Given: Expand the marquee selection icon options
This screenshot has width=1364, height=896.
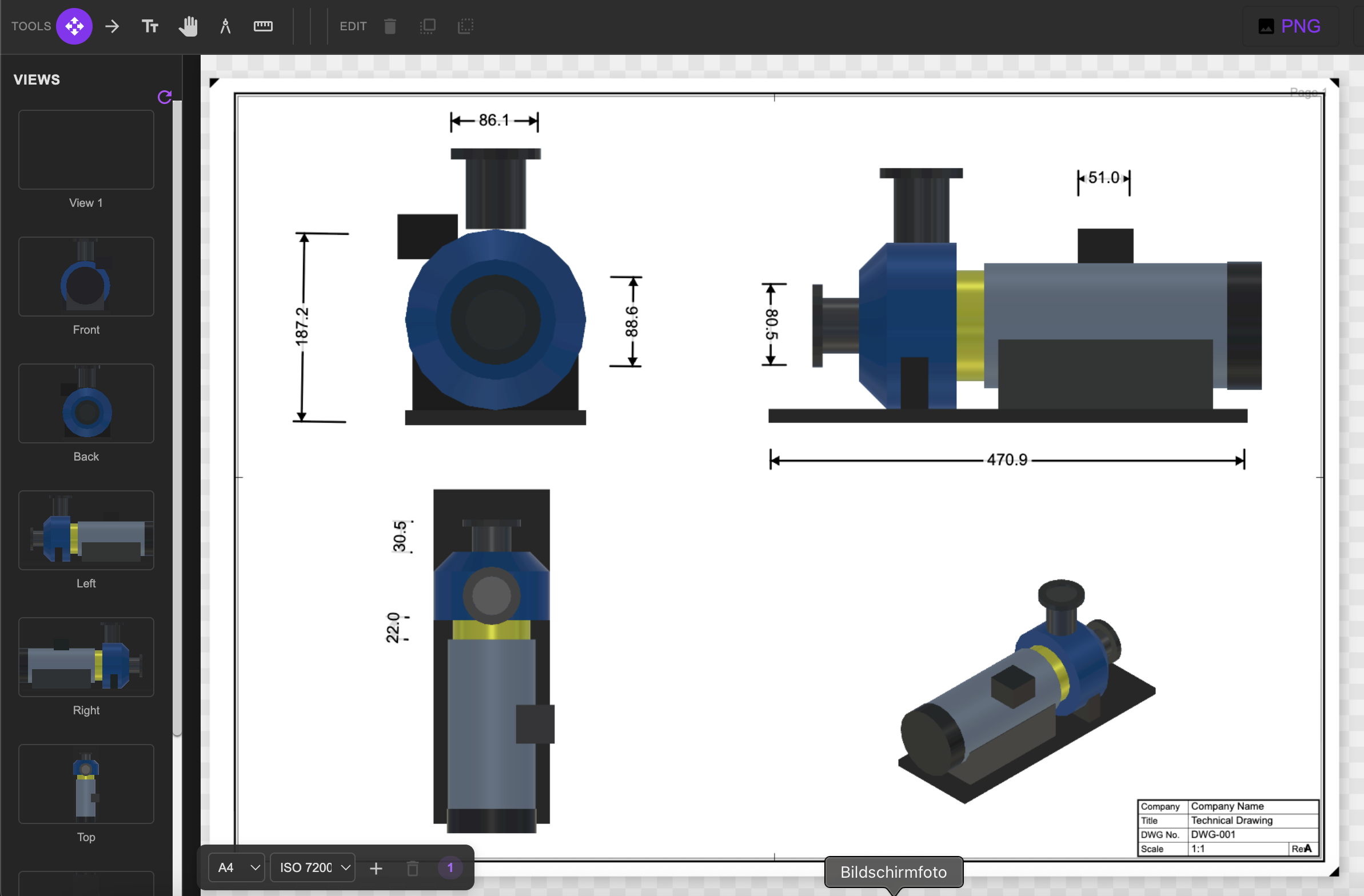Looking at the screenshot, I should [465, 26].
